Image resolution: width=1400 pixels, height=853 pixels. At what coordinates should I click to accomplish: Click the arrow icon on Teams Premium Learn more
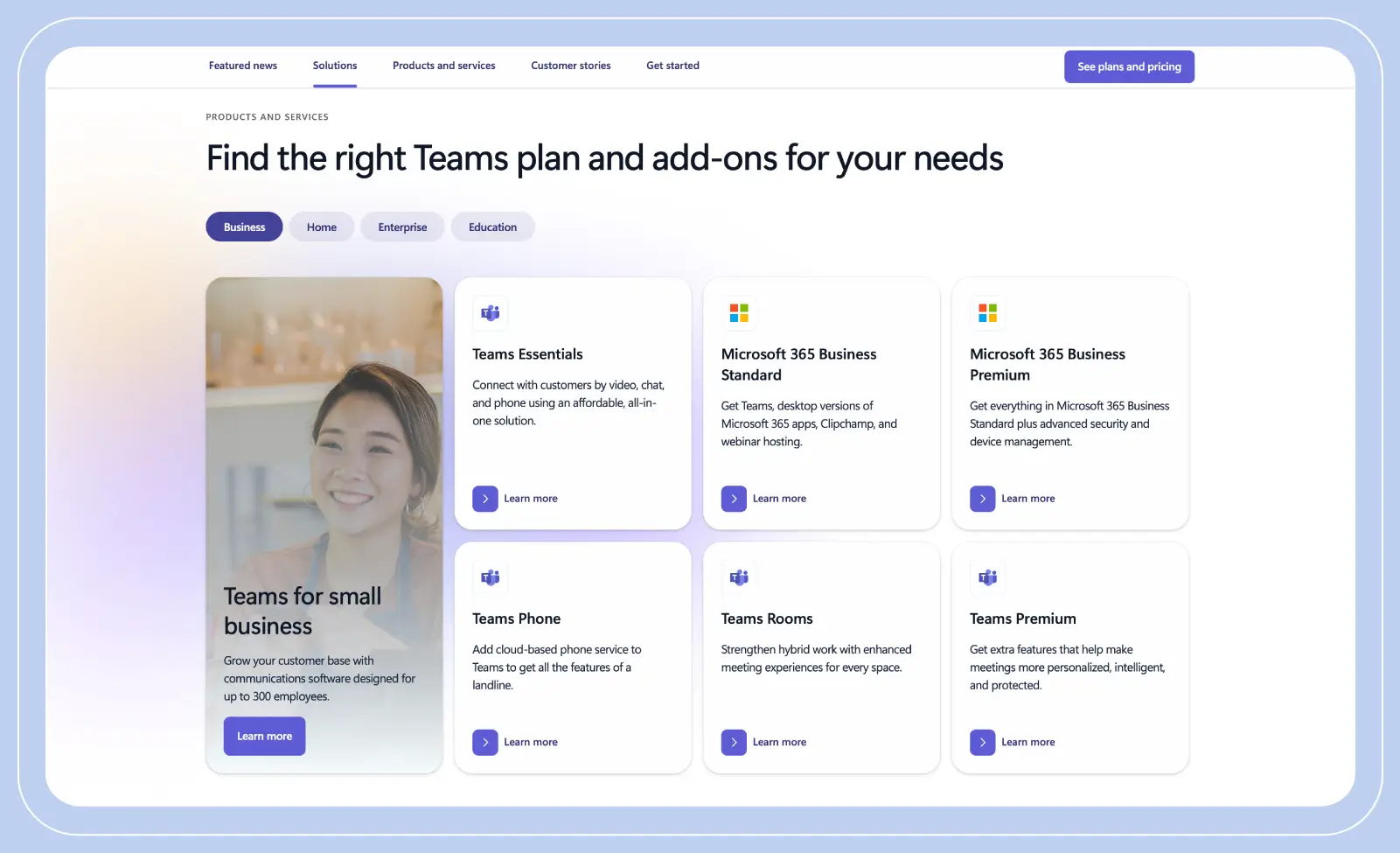coord(983,742)
